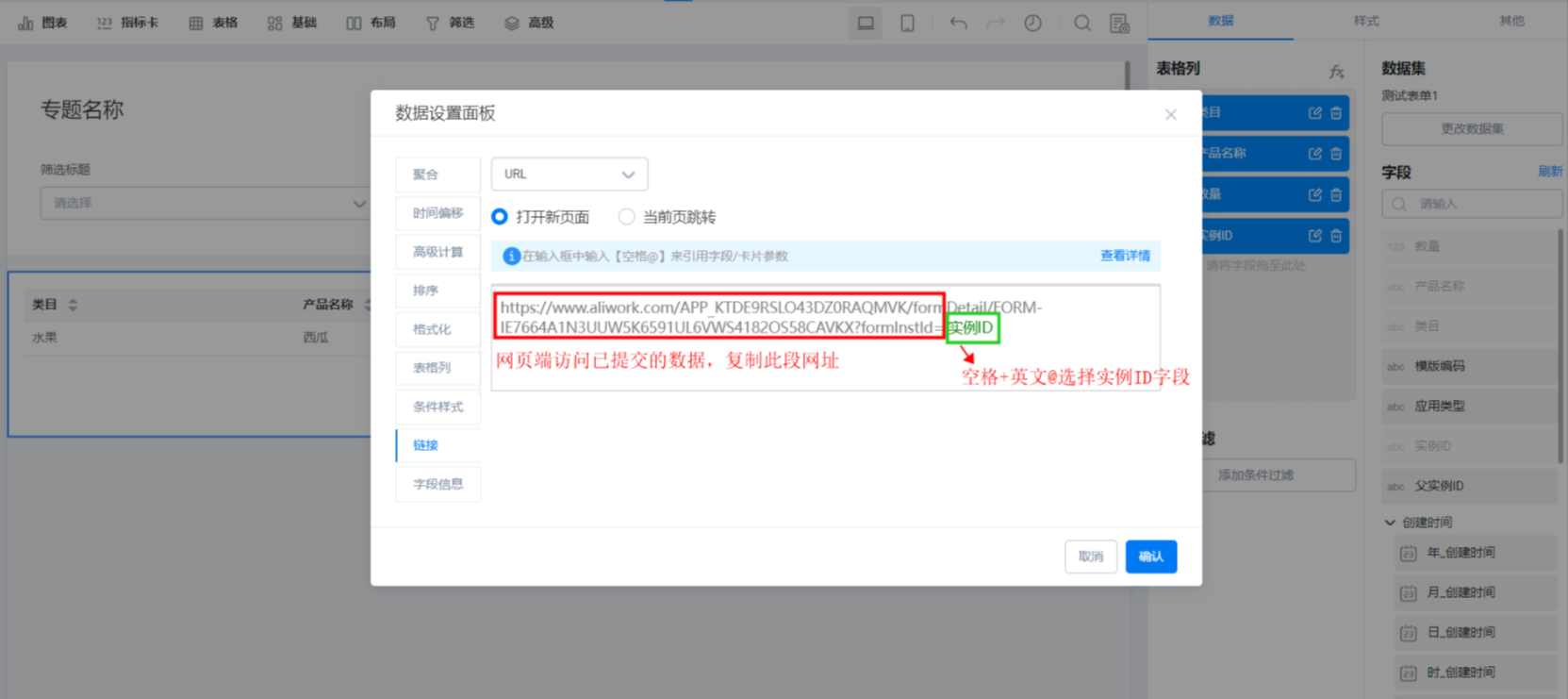The image size is (1568, 699).
Task: Open search via the magnifier icon
Action: [x=1082, y=23]
